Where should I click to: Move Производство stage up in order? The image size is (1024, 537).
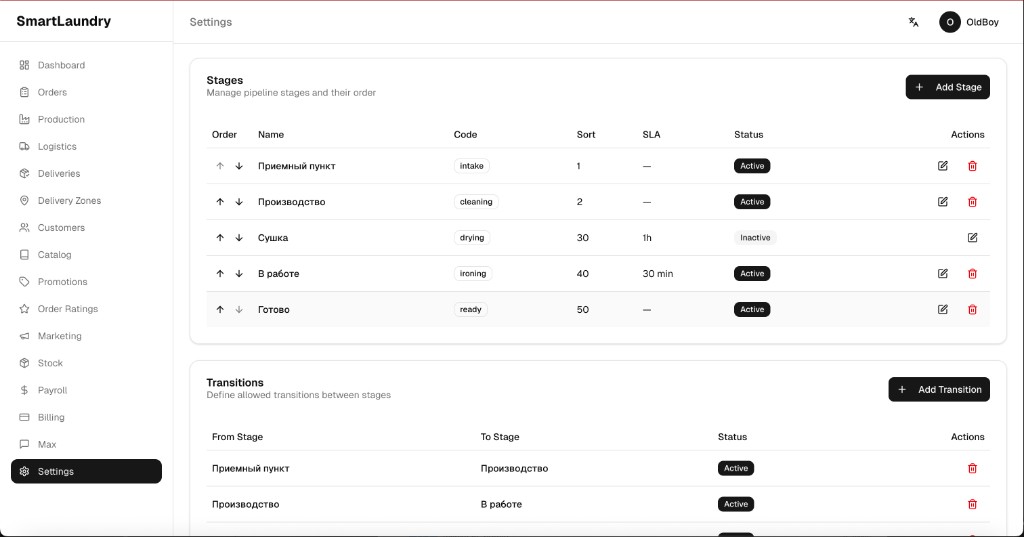(220, 202)
